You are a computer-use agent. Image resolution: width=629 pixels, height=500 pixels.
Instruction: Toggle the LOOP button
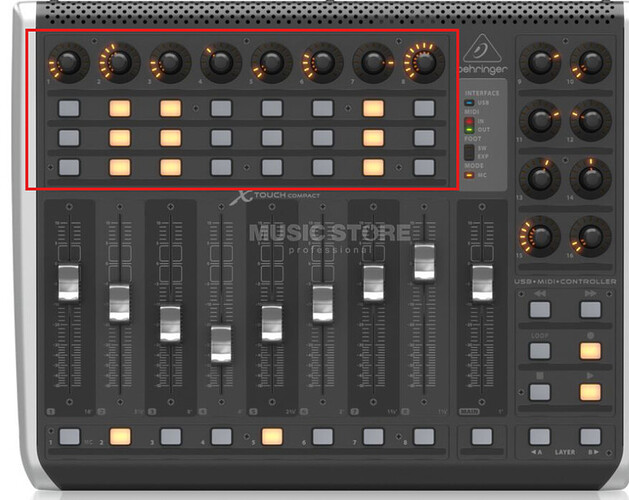[x=540, y=351]
